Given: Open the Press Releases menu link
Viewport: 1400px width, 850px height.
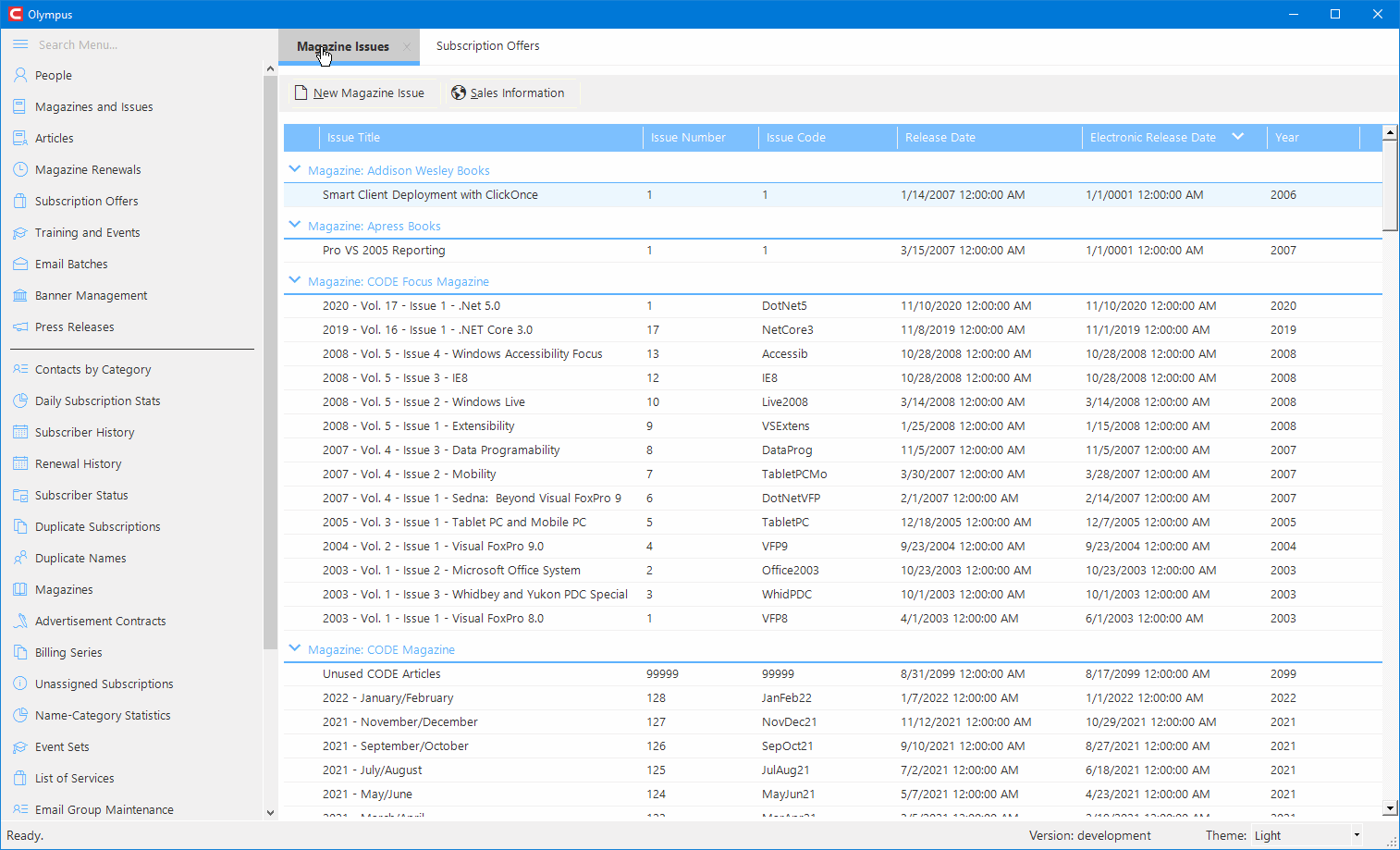Looking at the screenshot, I should (x=75, y=327).
